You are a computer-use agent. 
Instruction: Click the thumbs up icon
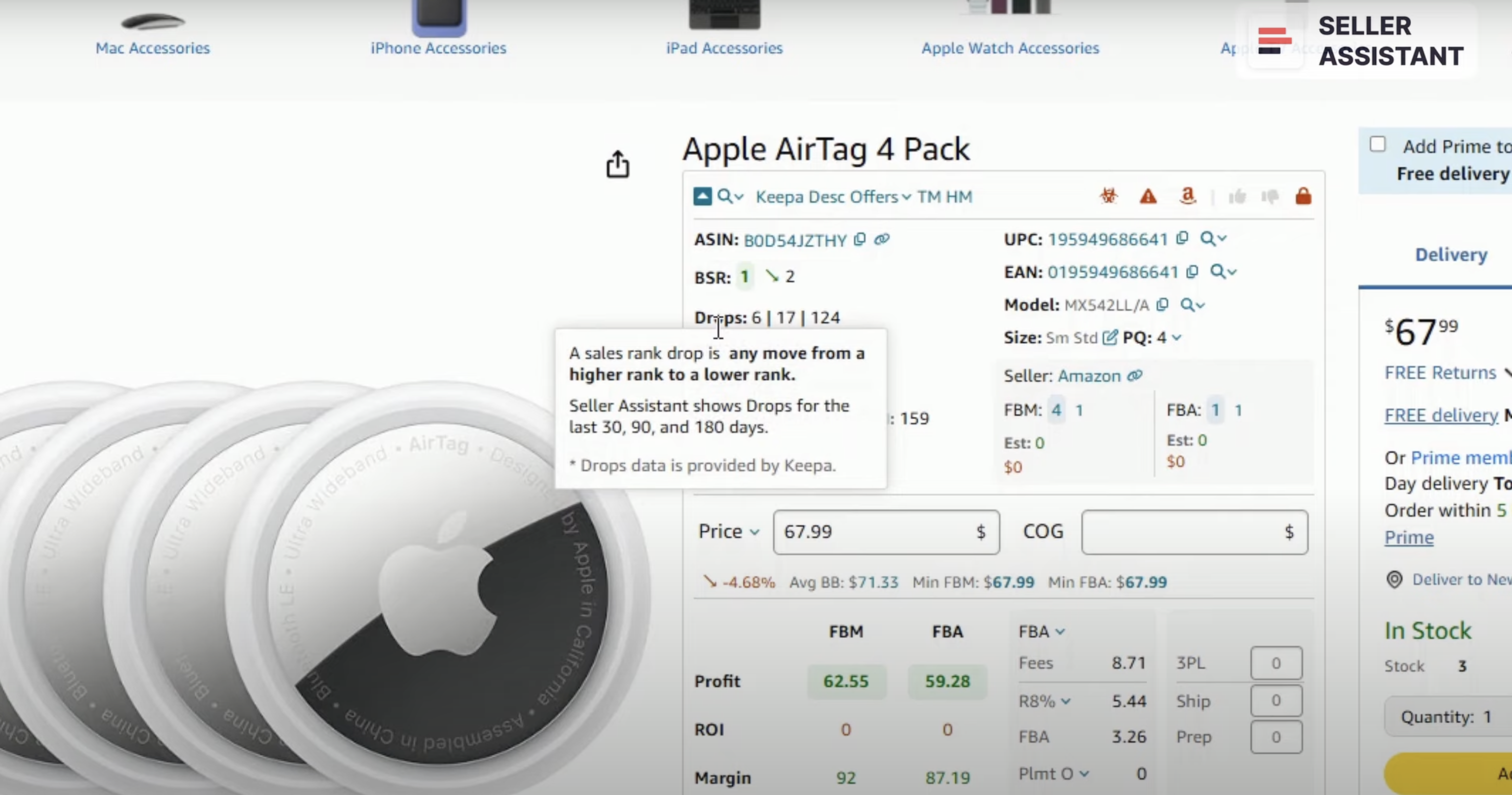coord(1237,196)
